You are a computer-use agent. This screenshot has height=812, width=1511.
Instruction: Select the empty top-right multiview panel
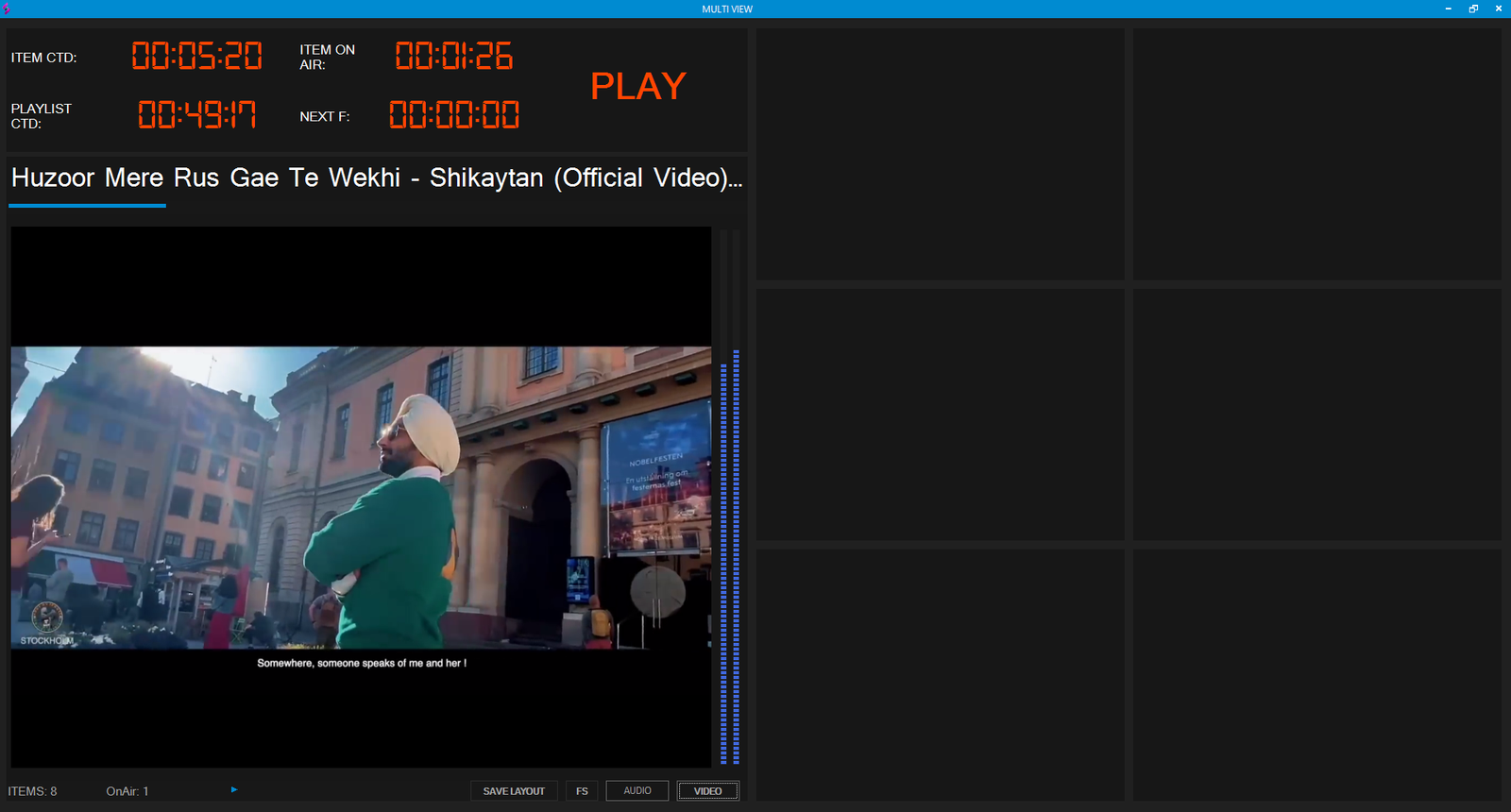[x=1316, y=154]
